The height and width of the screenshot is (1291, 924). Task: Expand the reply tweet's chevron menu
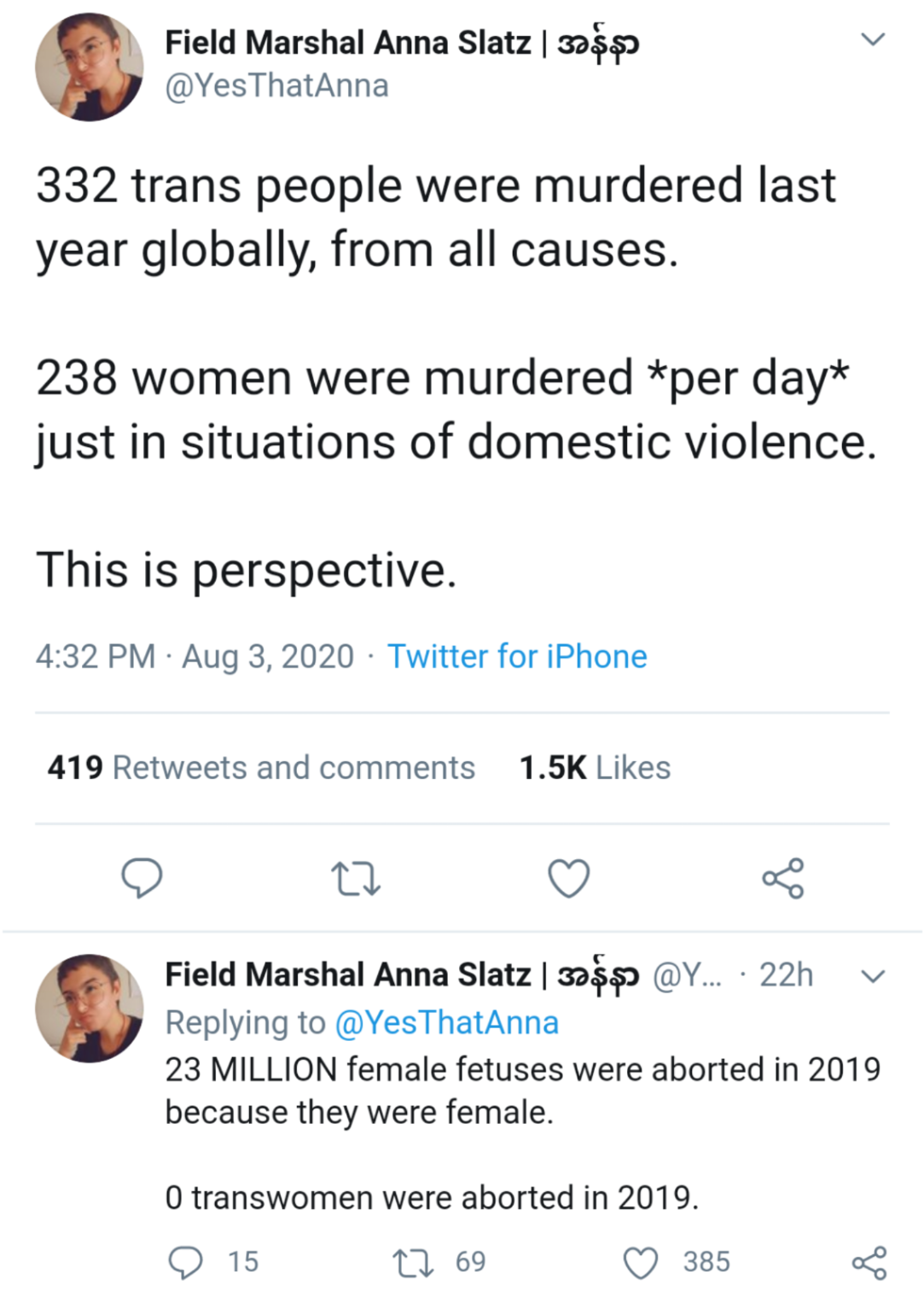[x=872, y=975]
